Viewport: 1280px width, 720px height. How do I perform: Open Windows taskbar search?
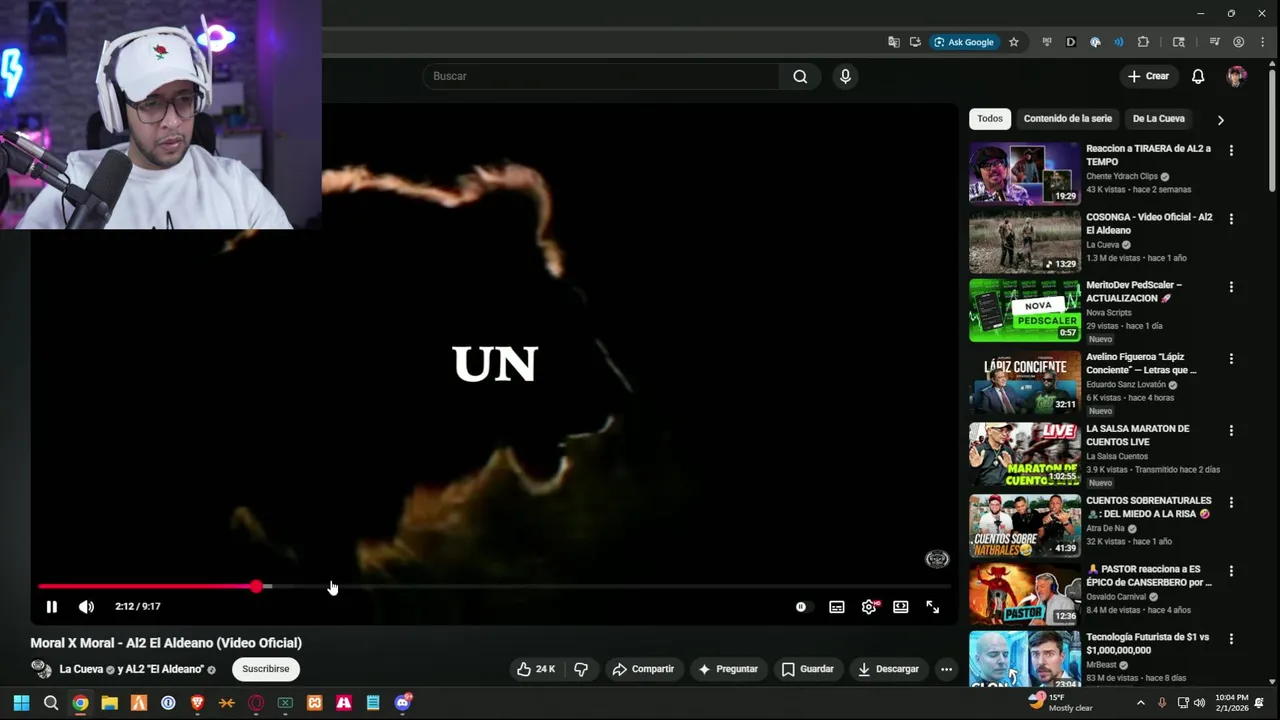pyautogui.click(x=51, y=703)
